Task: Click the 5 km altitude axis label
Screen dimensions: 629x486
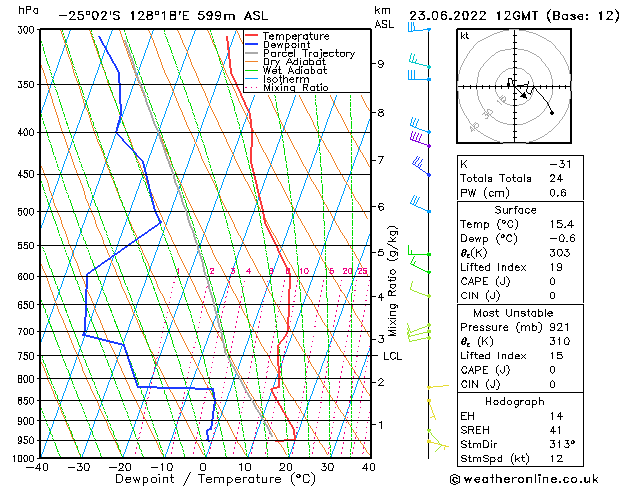Action: pyautogui.click(x=380, y=253)
